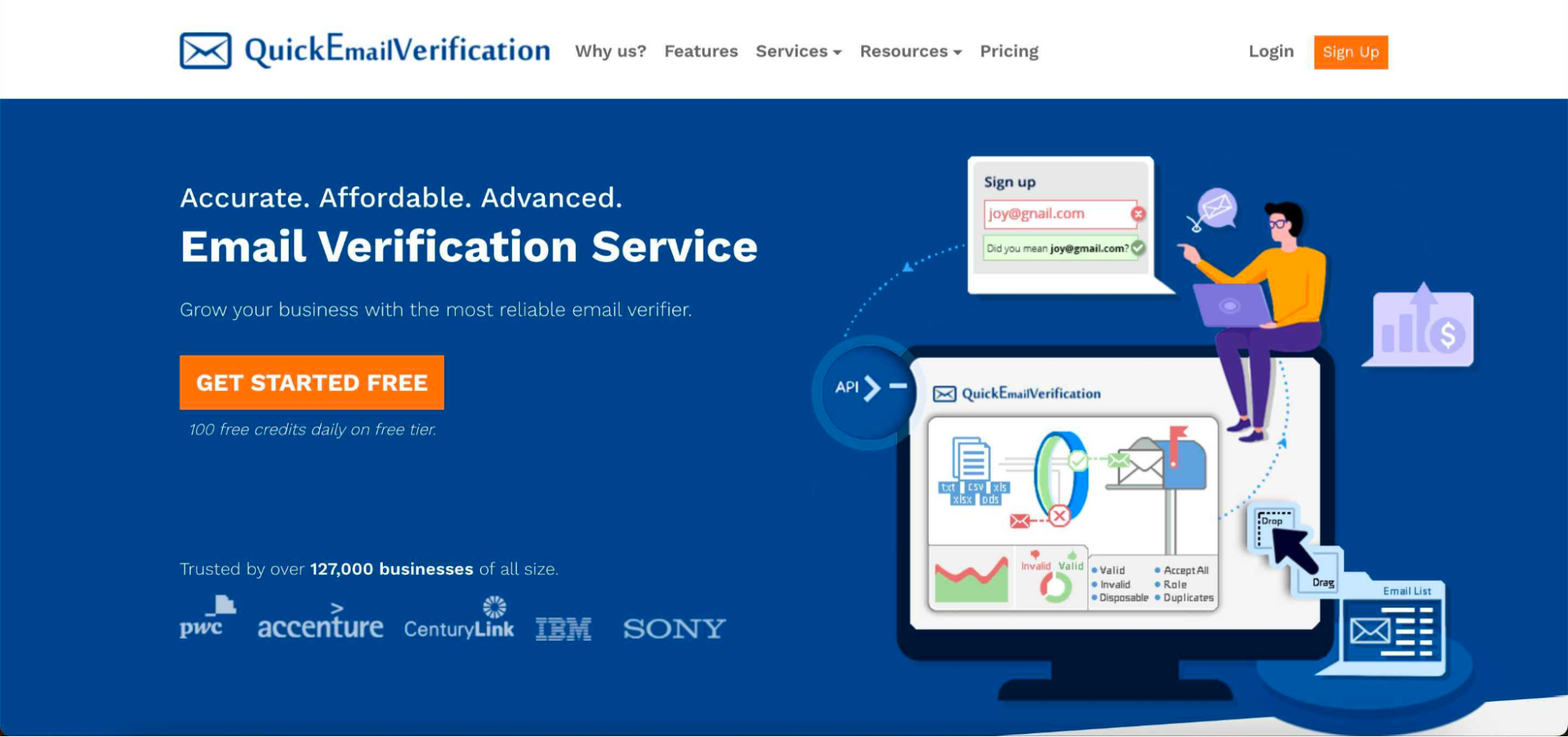The height and width of the screenshot is (737, 1568).
Task: Click the red X error icon in email field
Action: (1138, 213)
